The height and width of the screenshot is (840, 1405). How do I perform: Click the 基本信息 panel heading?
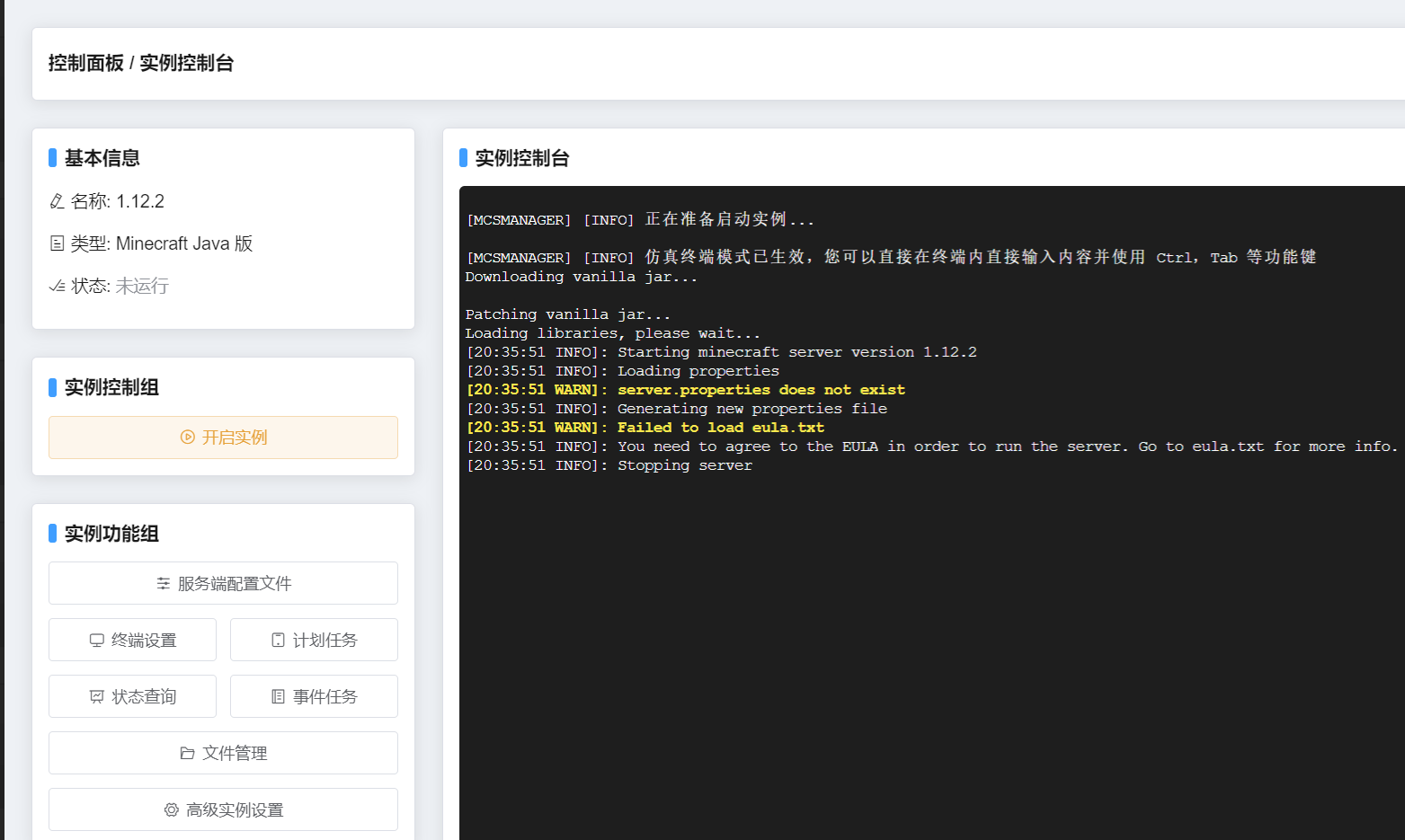[x=102, y=158]
